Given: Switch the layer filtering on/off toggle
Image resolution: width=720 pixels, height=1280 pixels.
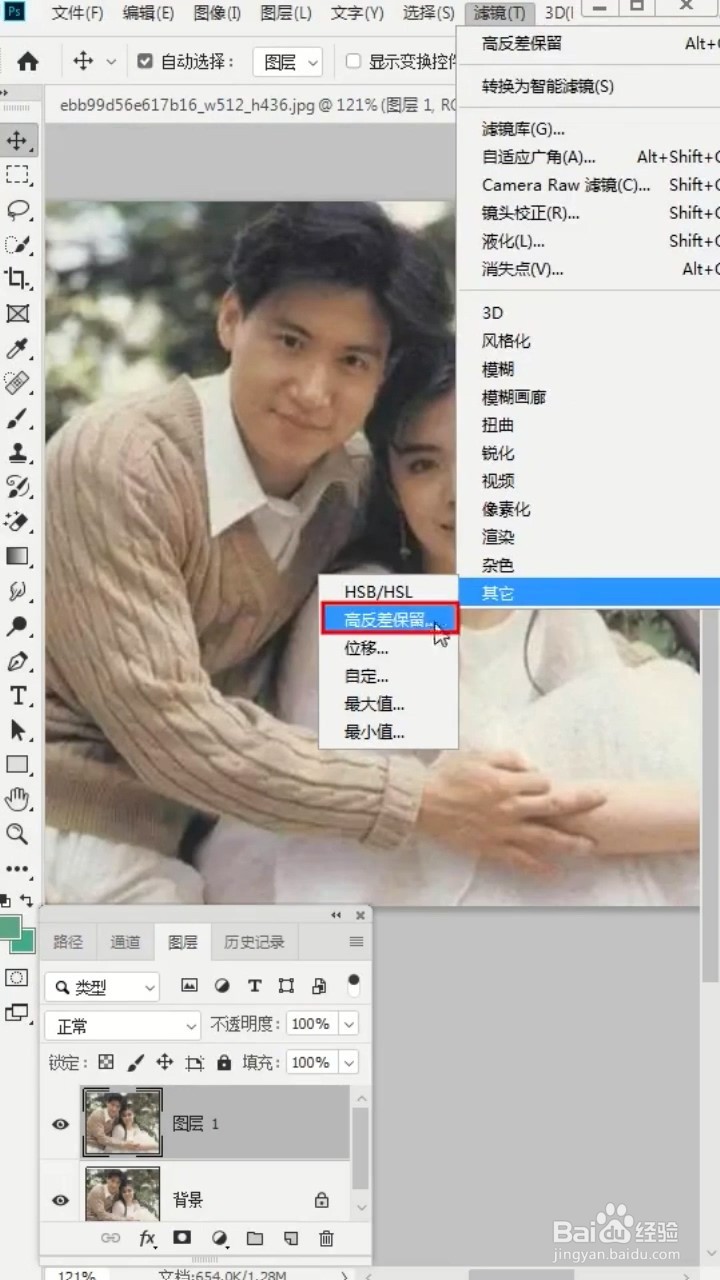Looking at the screenshot, I should 353,985.
